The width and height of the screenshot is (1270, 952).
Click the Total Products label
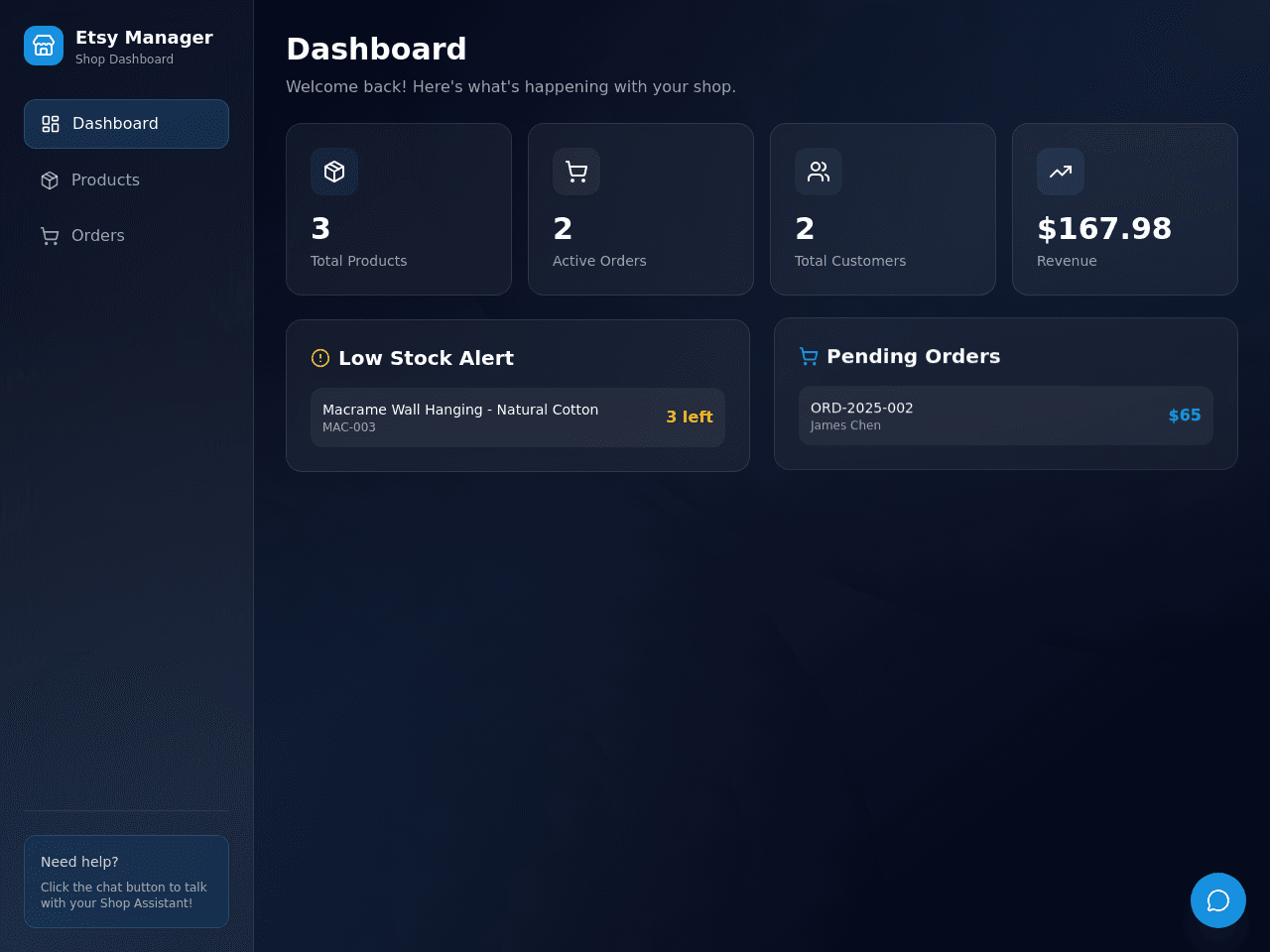coord(359,261)
